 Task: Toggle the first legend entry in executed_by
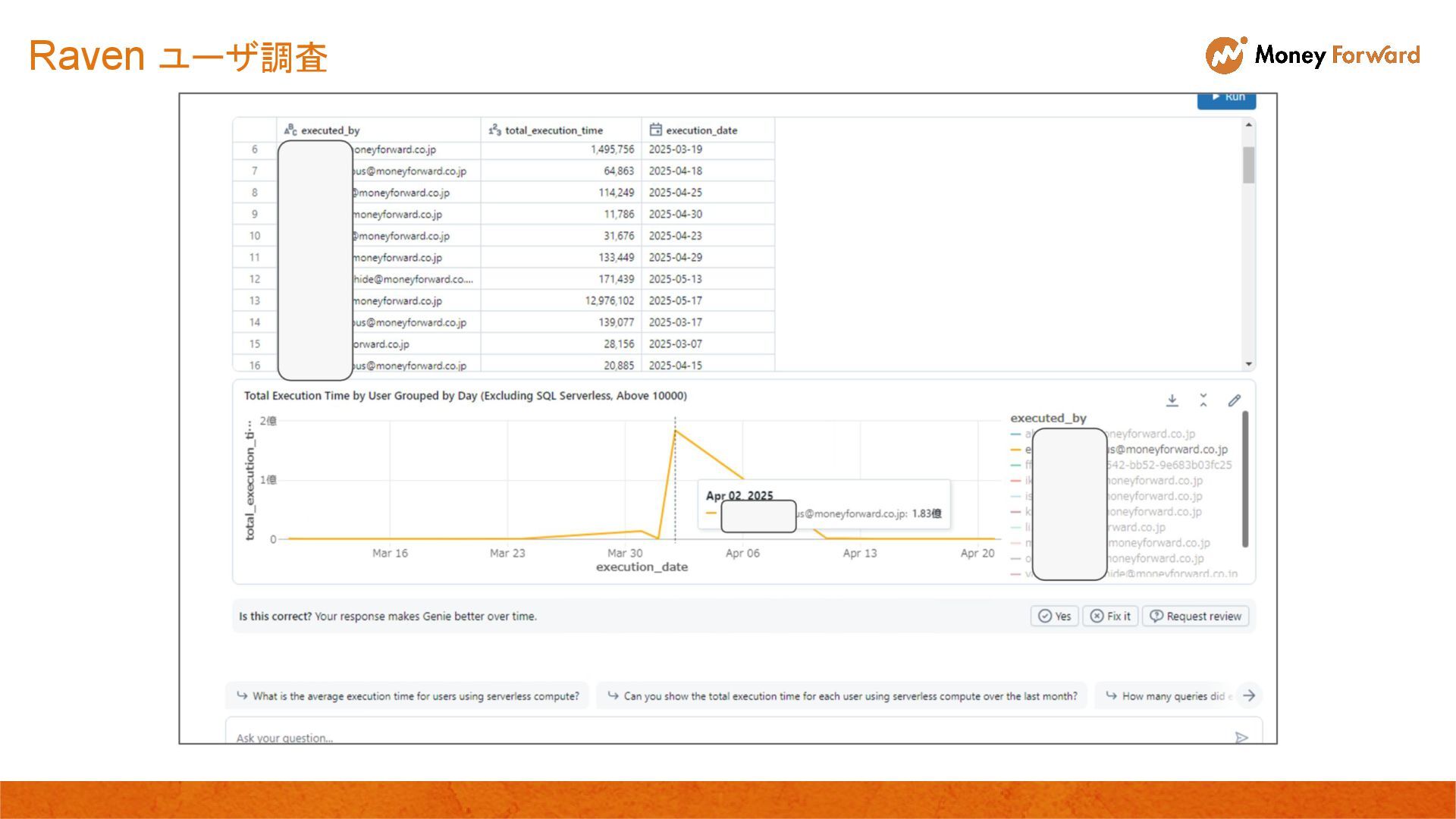(1153, 434)
